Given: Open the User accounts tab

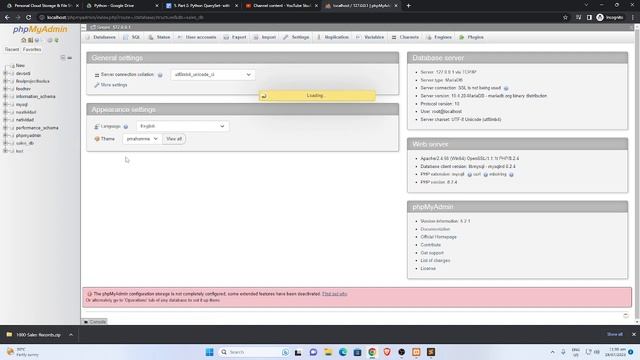Looking at the screenshot, I should pos(197,37).
